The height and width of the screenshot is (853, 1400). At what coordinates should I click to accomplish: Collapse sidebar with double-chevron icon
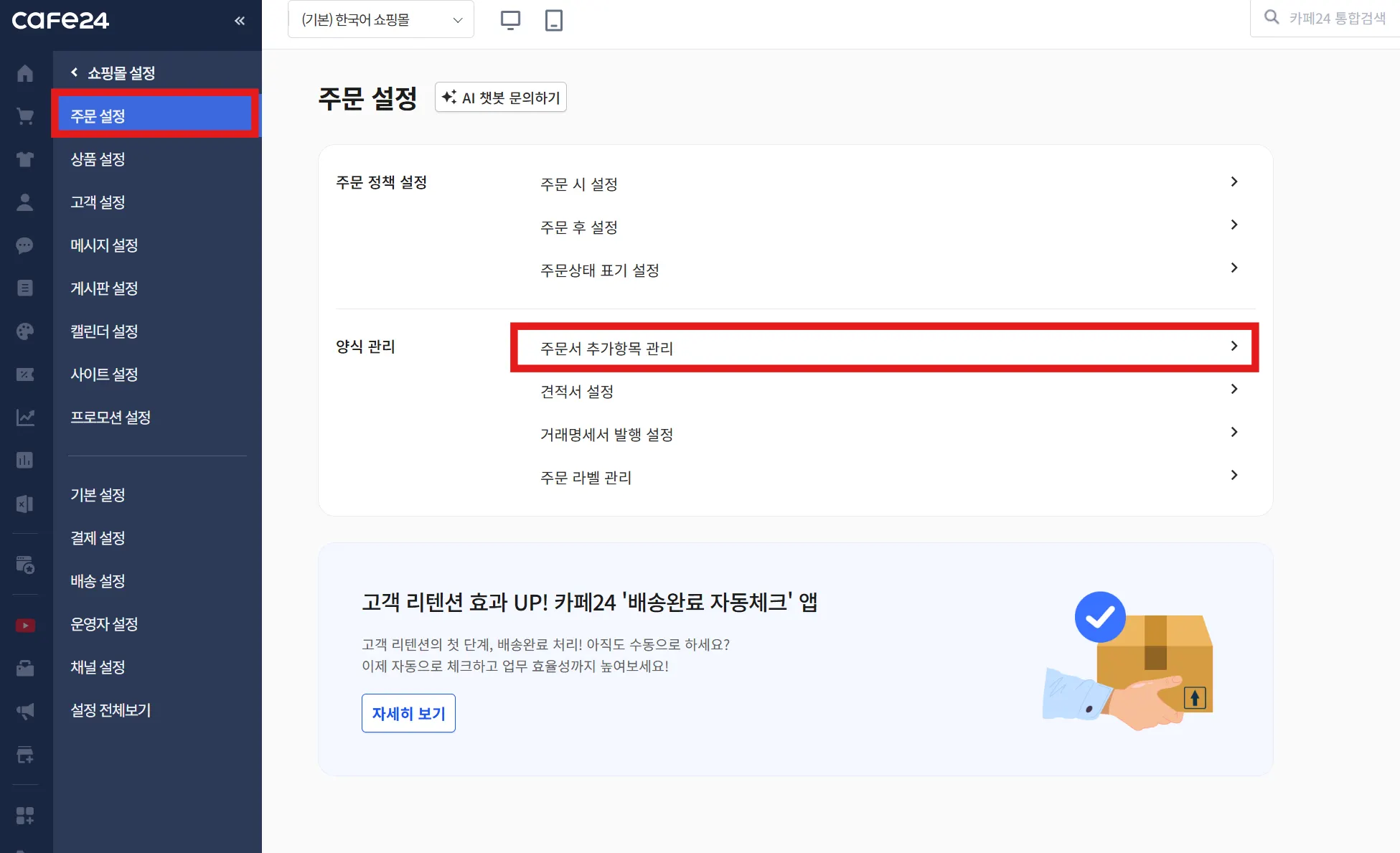tap(240, 21)
